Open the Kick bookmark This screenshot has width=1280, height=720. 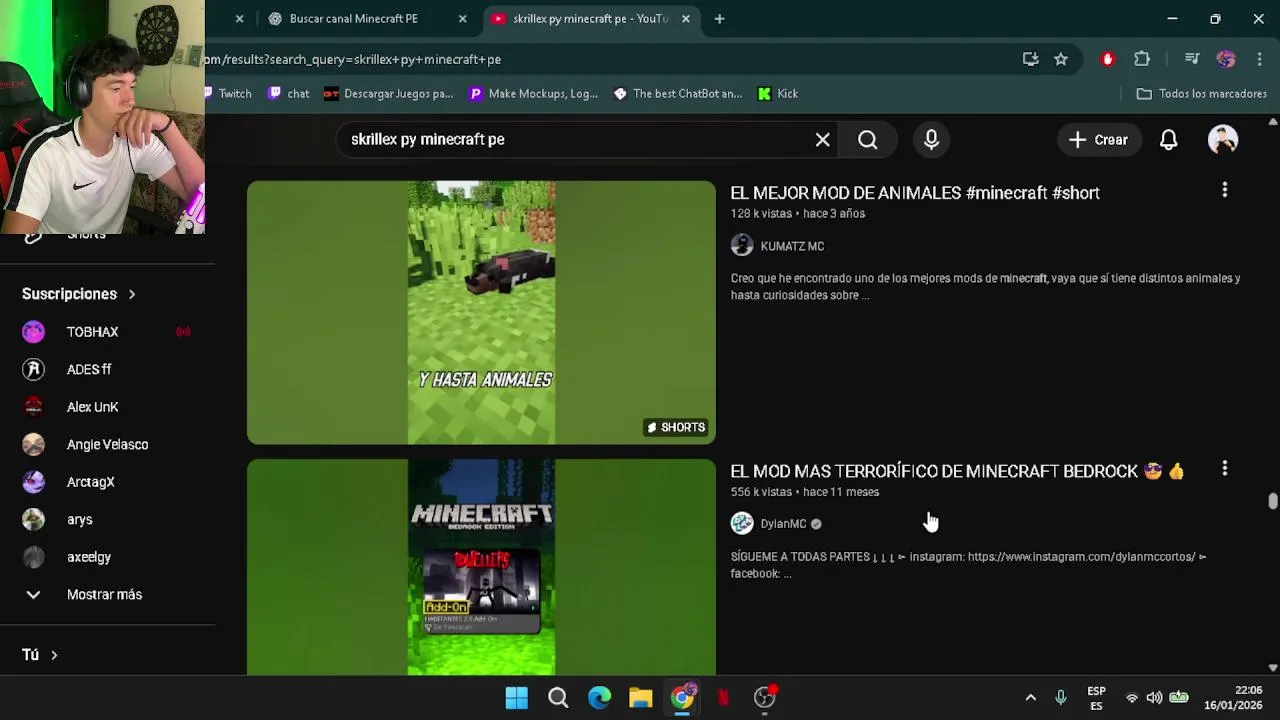(x=778, y=94)
